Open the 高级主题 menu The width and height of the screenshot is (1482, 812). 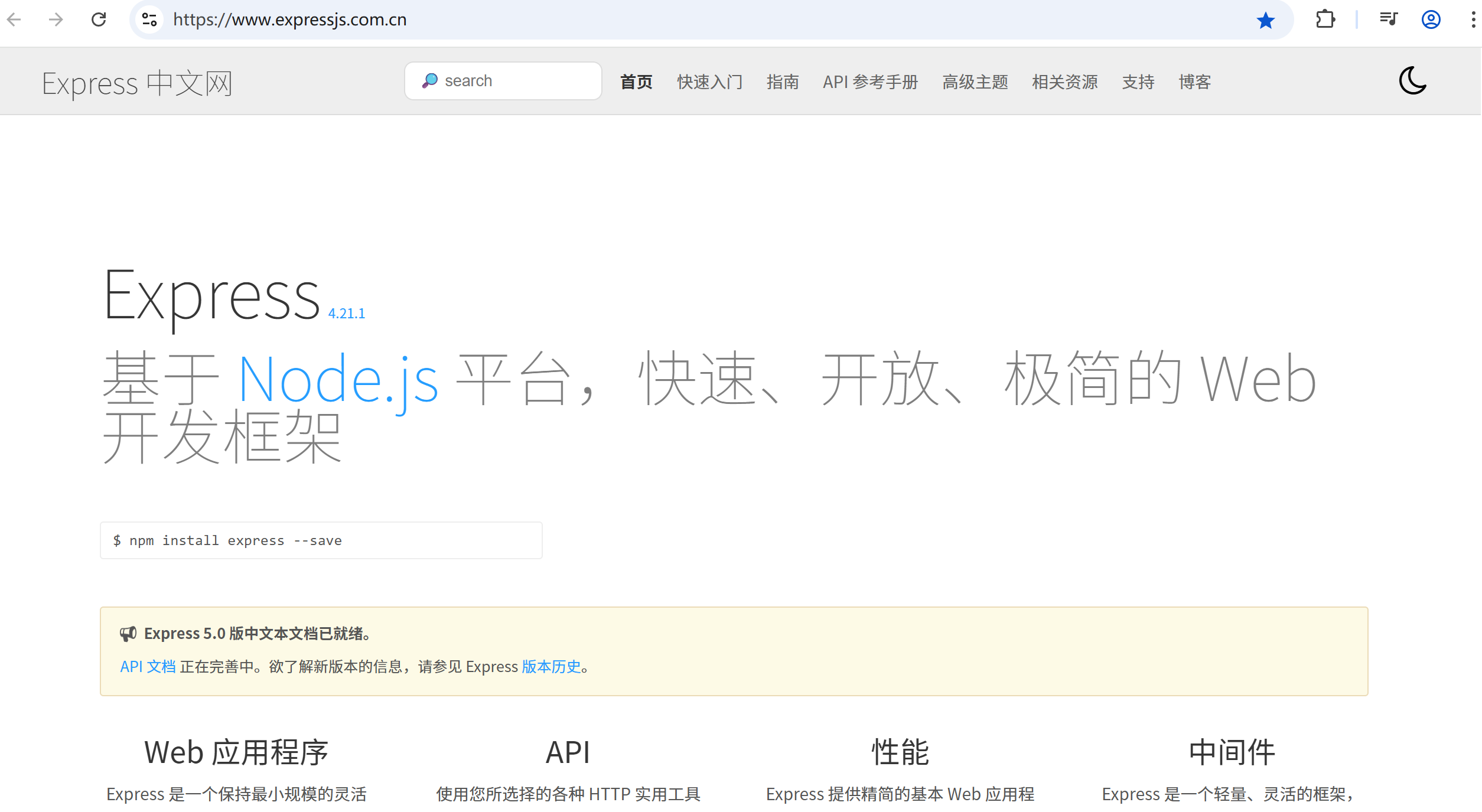(x=975, y=81)
